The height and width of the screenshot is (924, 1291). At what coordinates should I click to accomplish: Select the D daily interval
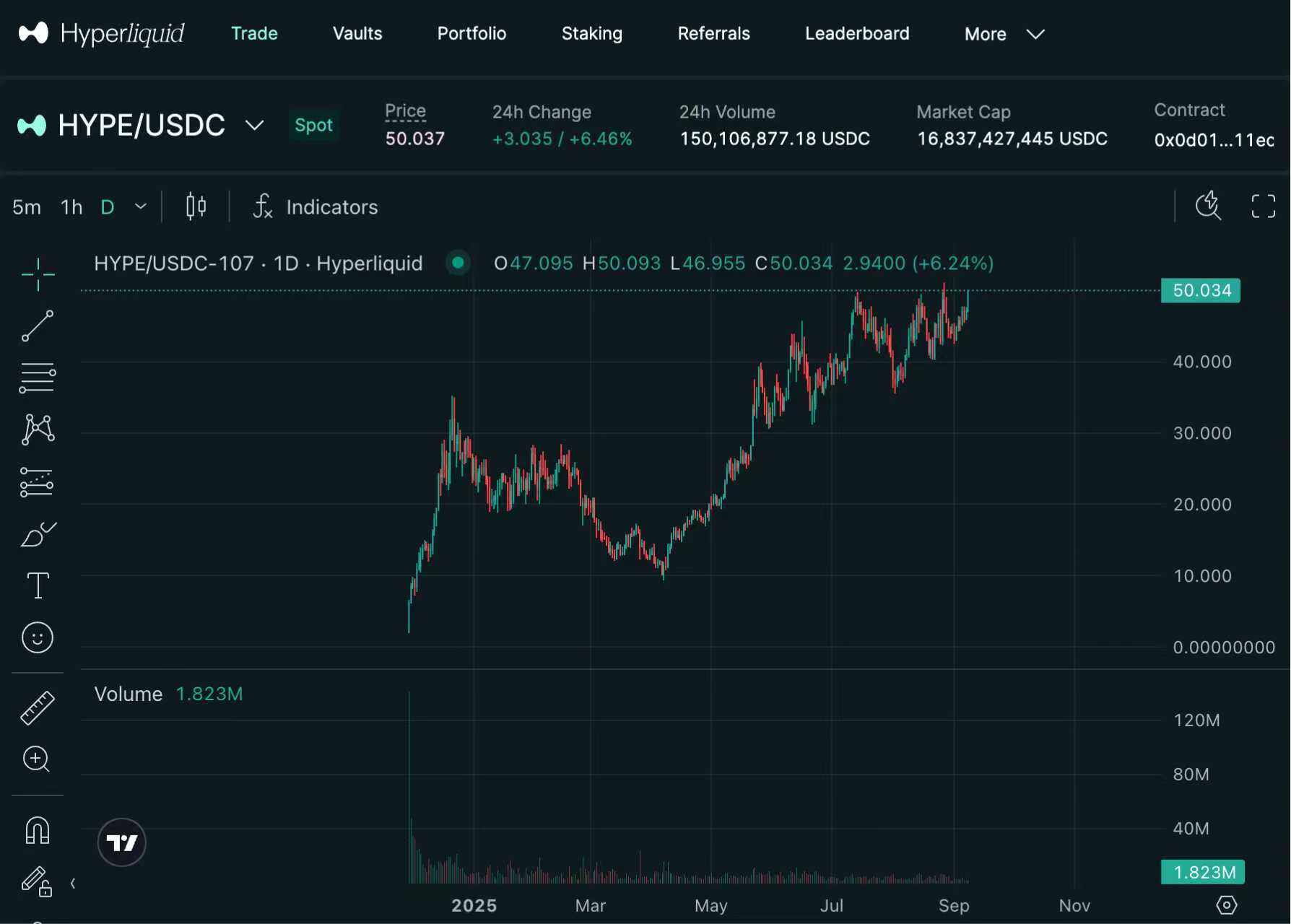point(108,207)
